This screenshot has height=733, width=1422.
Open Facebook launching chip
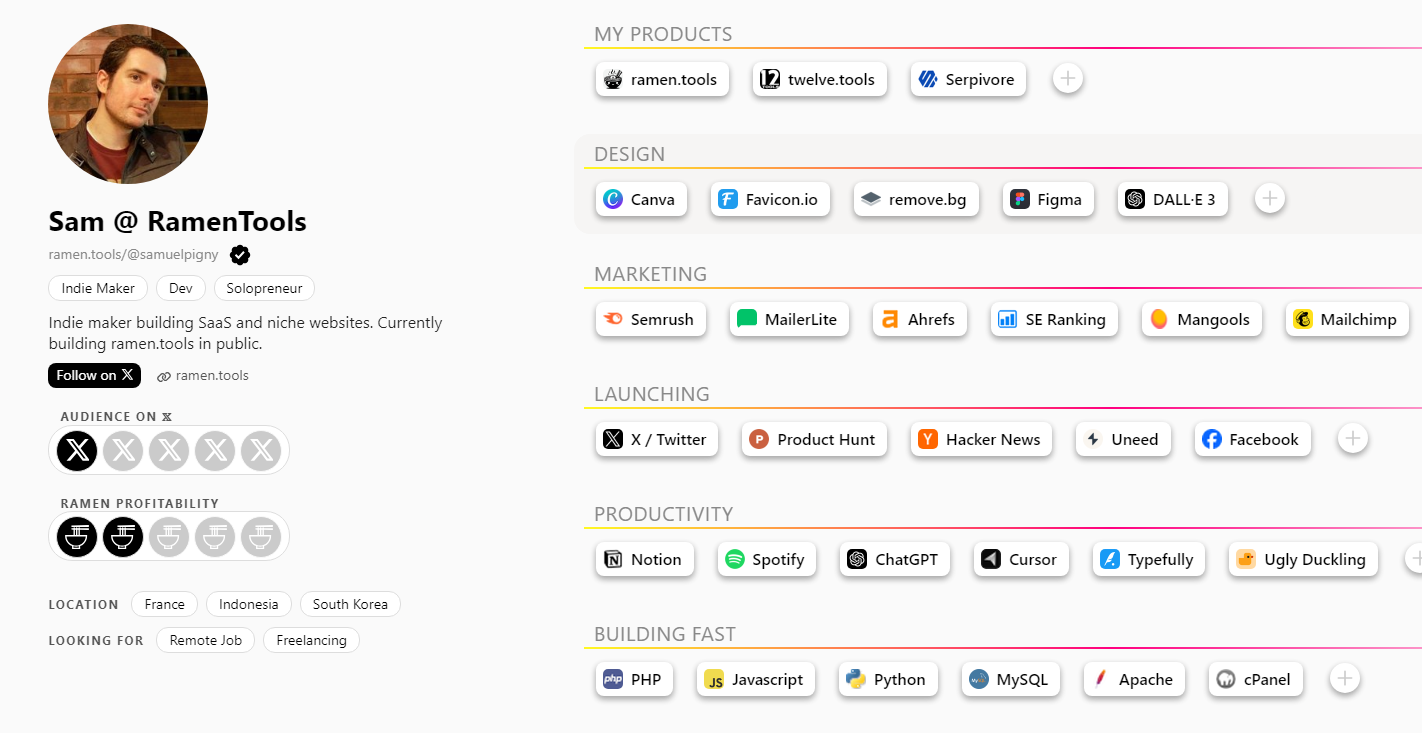[x=1253, y=439]
